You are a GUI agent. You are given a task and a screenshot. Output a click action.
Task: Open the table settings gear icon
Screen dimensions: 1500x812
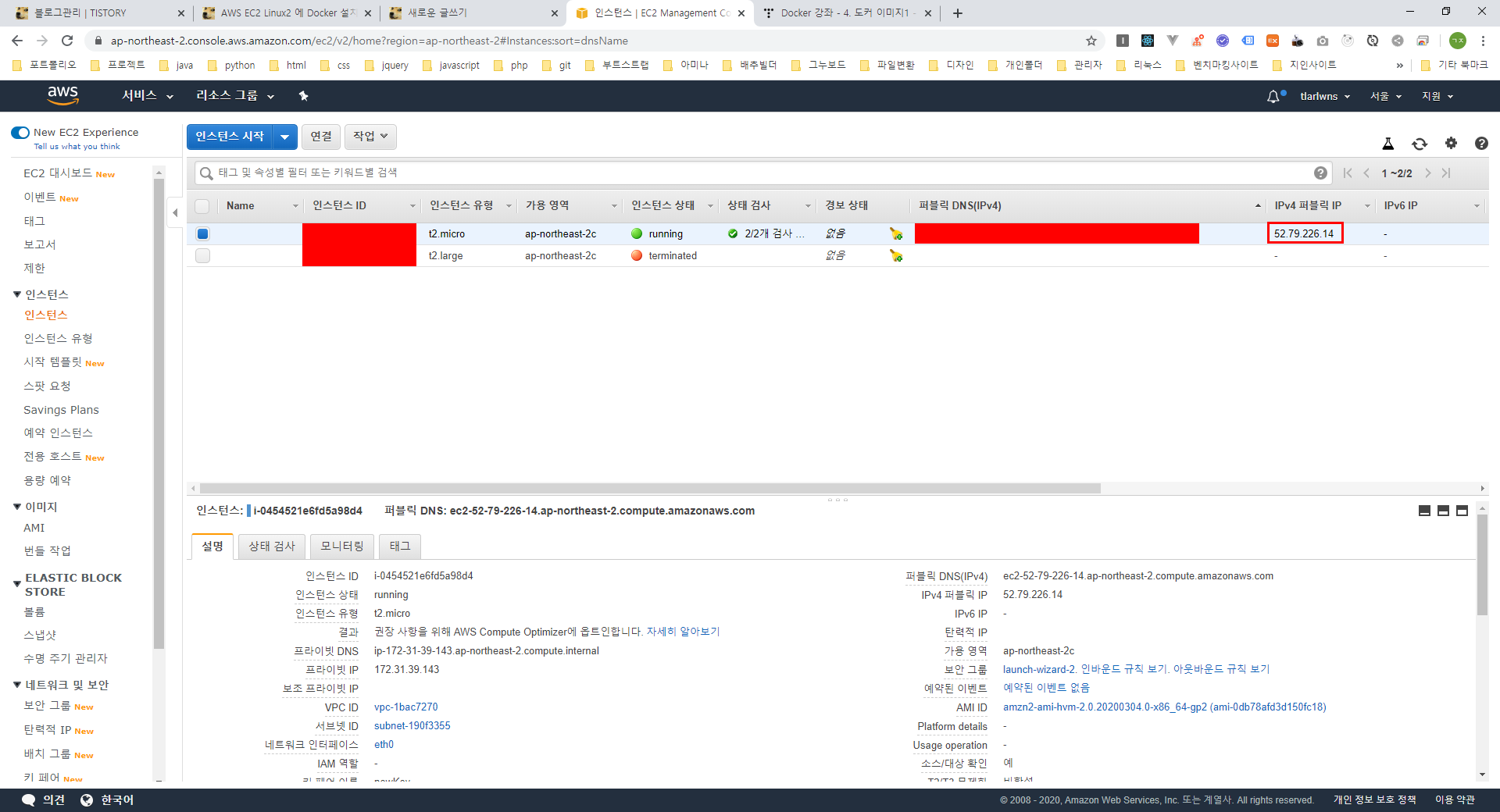(x=1451, y=143)
